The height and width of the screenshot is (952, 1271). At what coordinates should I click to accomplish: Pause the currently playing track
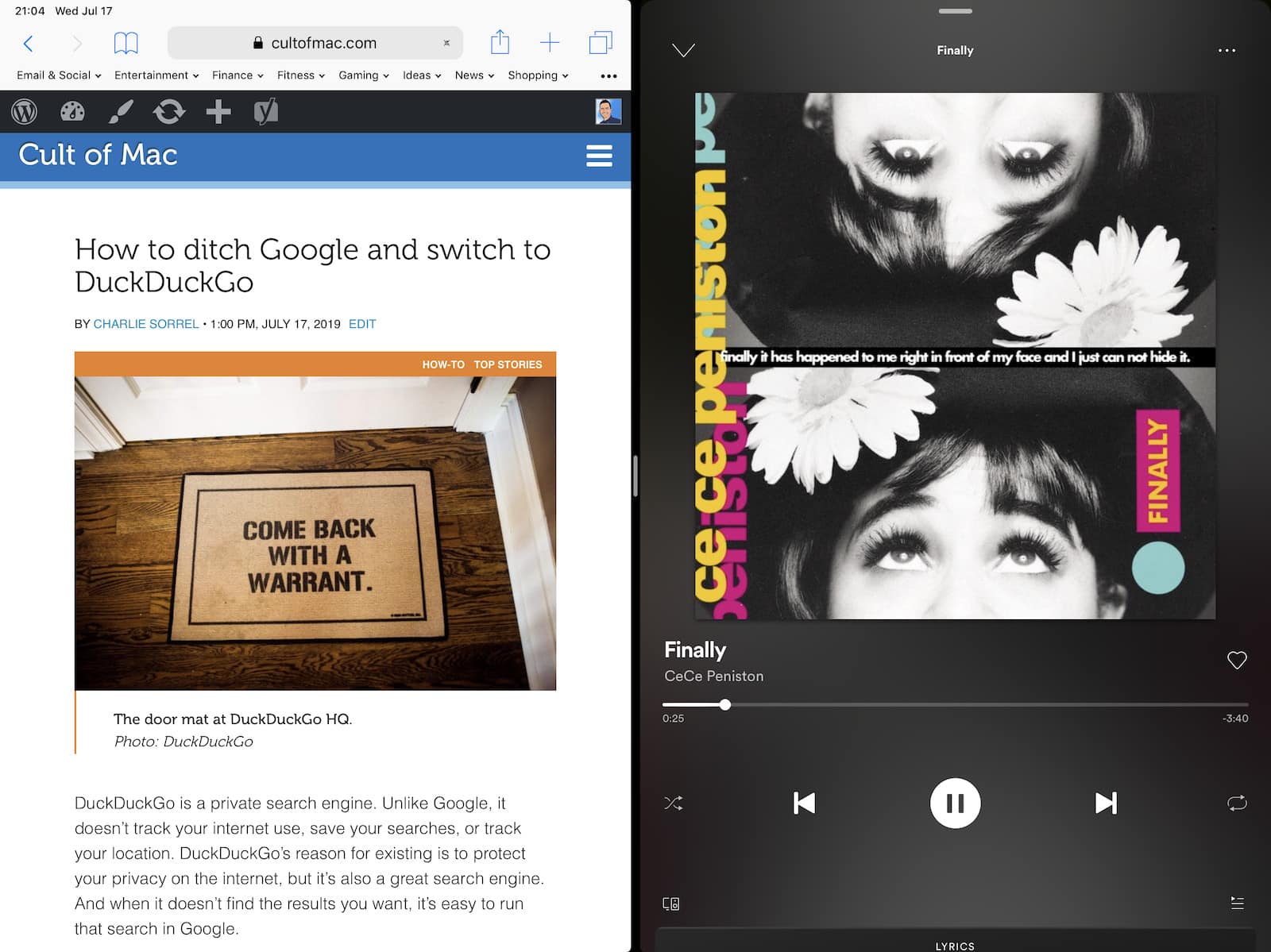(955, 804)
